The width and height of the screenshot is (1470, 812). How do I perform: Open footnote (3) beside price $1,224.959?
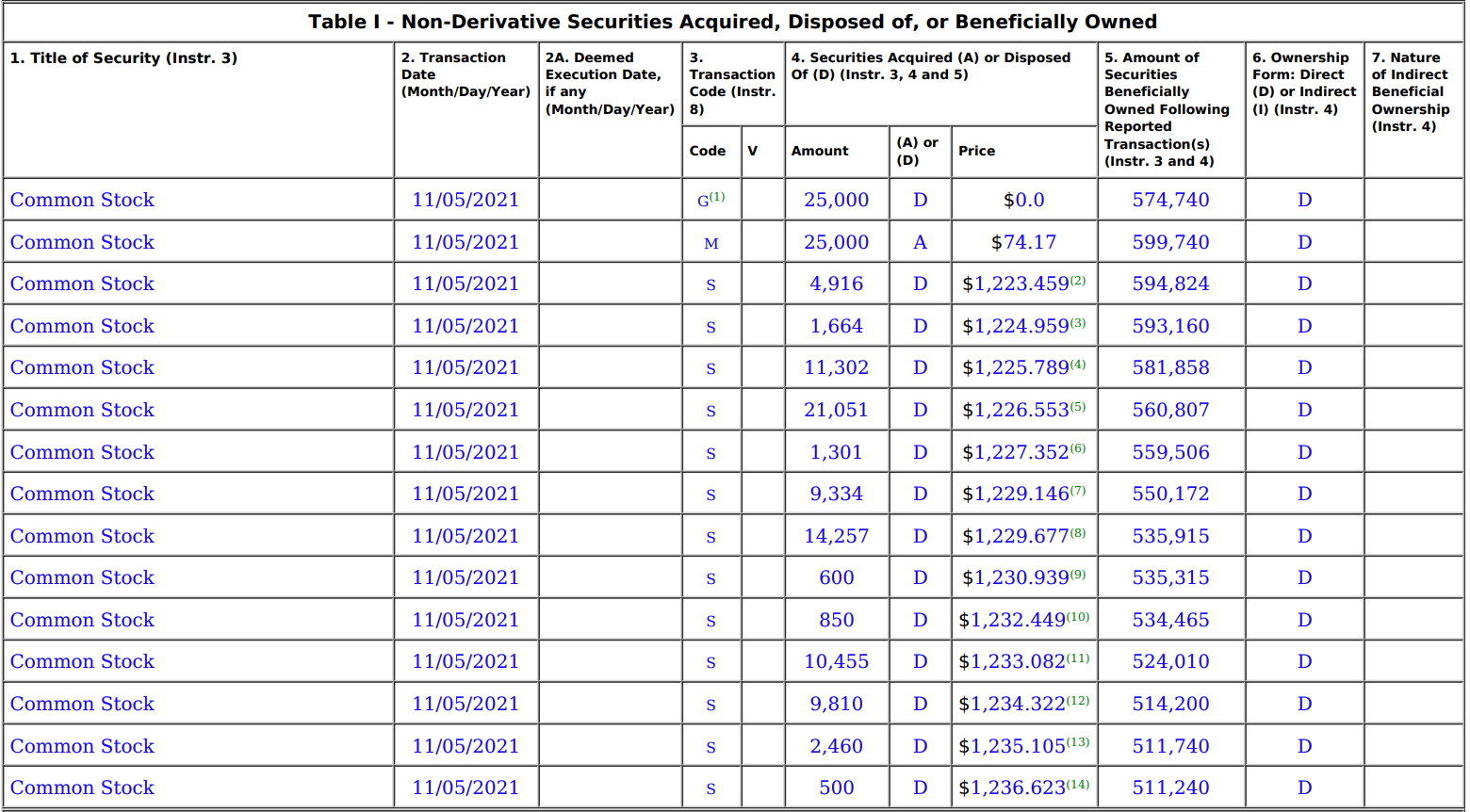[1078, 323]
